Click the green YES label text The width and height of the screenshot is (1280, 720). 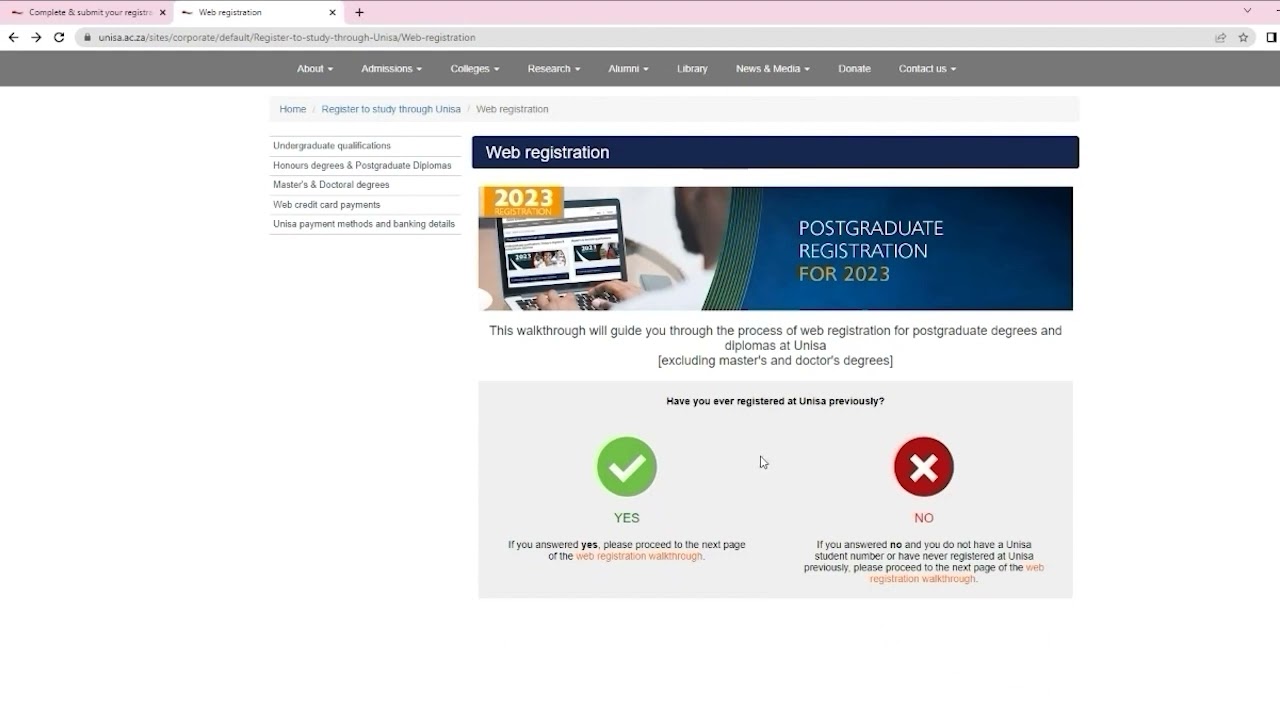626,518
